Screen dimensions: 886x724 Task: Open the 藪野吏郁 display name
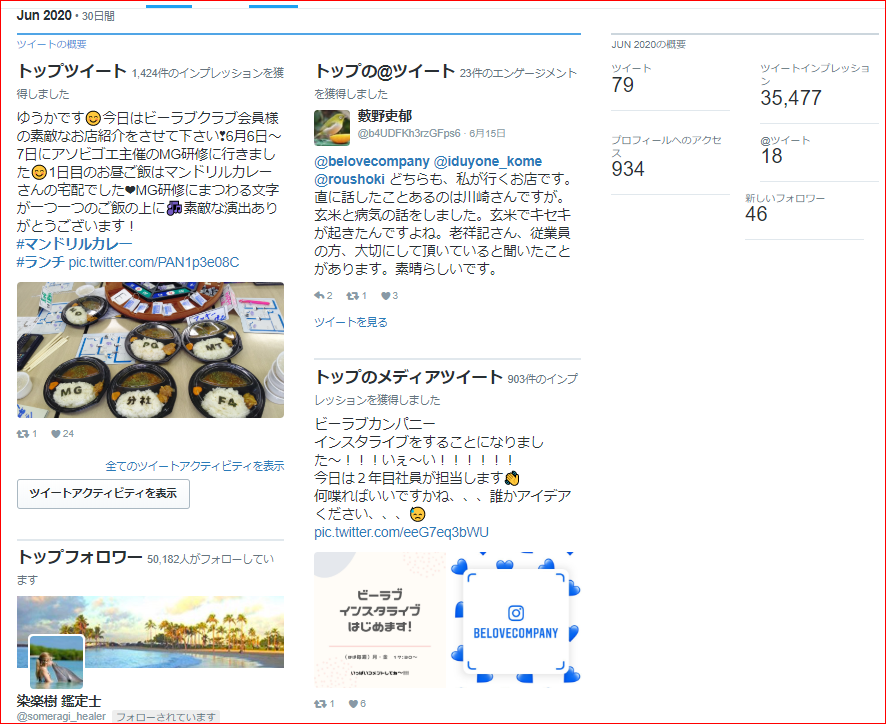pyautogui.click(x=385, y=116)
